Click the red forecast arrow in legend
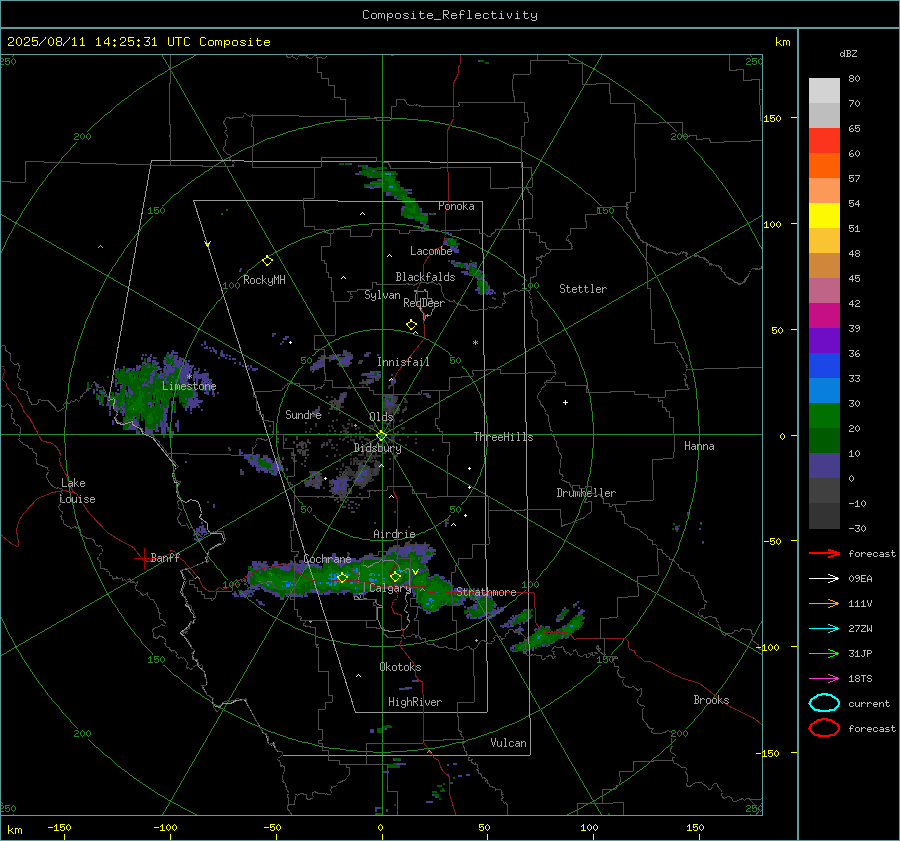900x841 pixels. (x=824, y=553)
